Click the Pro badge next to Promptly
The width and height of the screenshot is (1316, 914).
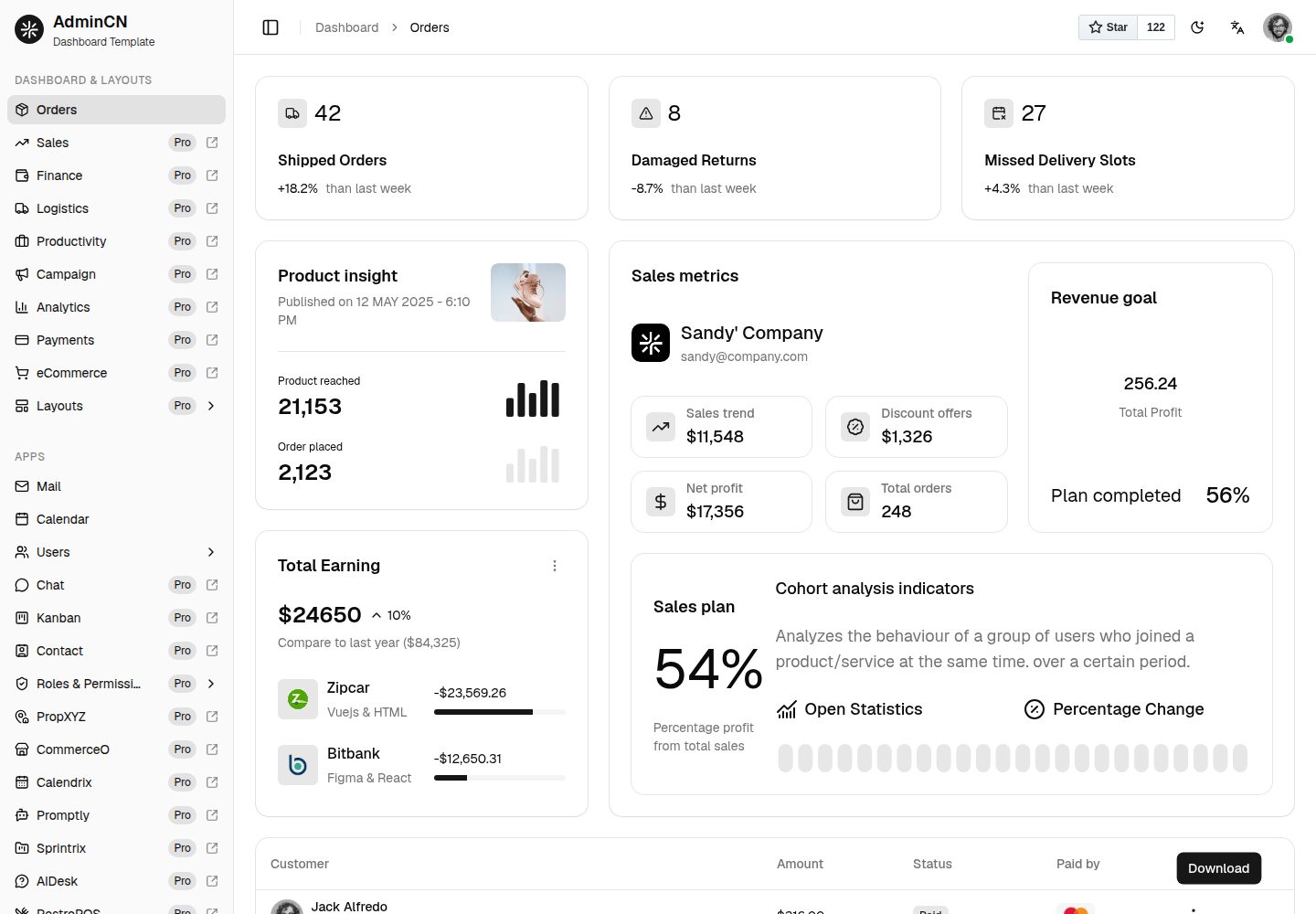click(183, 815)
